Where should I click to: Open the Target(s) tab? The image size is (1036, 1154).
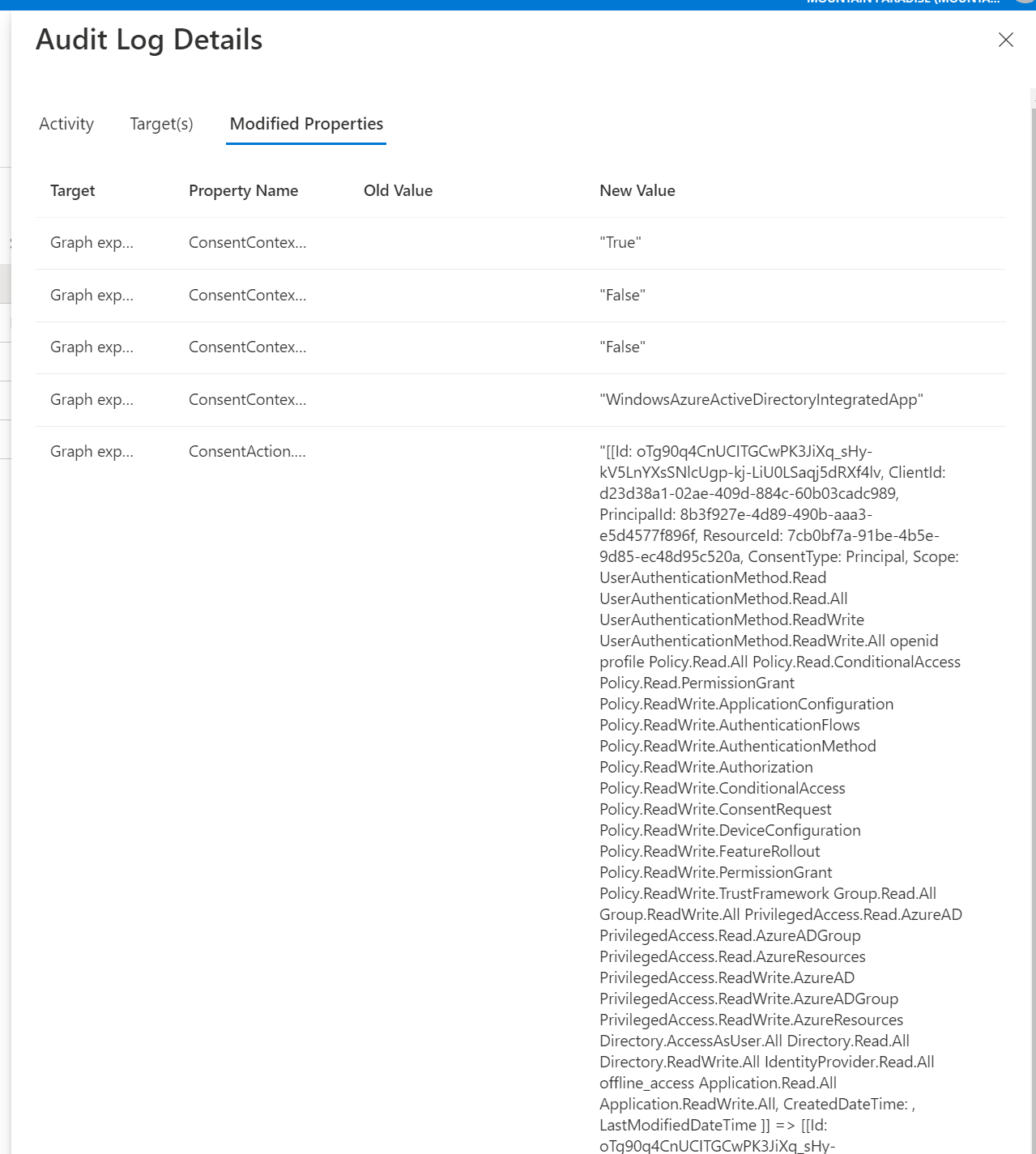click(161, 123)
